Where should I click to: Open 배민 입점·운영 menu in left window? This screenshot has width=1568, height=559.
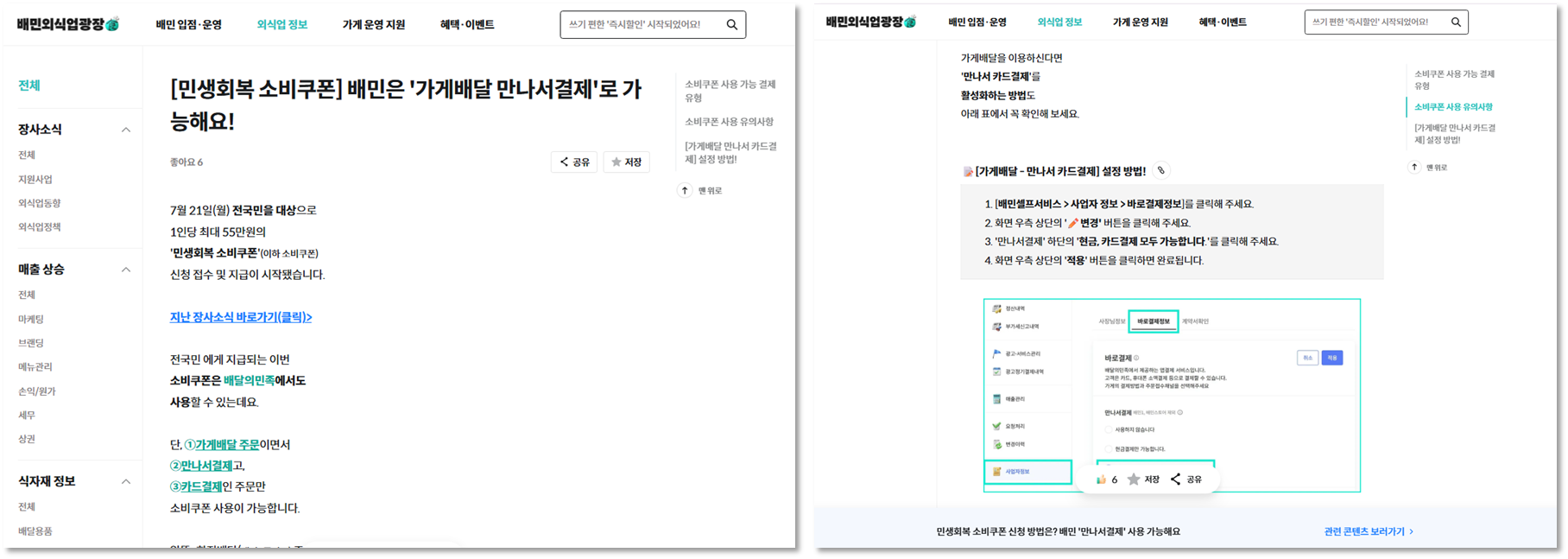point(188,24)
